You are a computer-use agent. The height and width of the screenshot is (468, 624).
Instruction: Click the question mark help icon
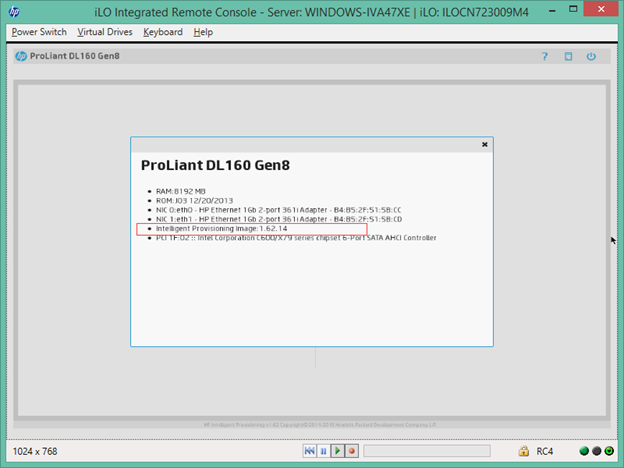coord(544,57)
